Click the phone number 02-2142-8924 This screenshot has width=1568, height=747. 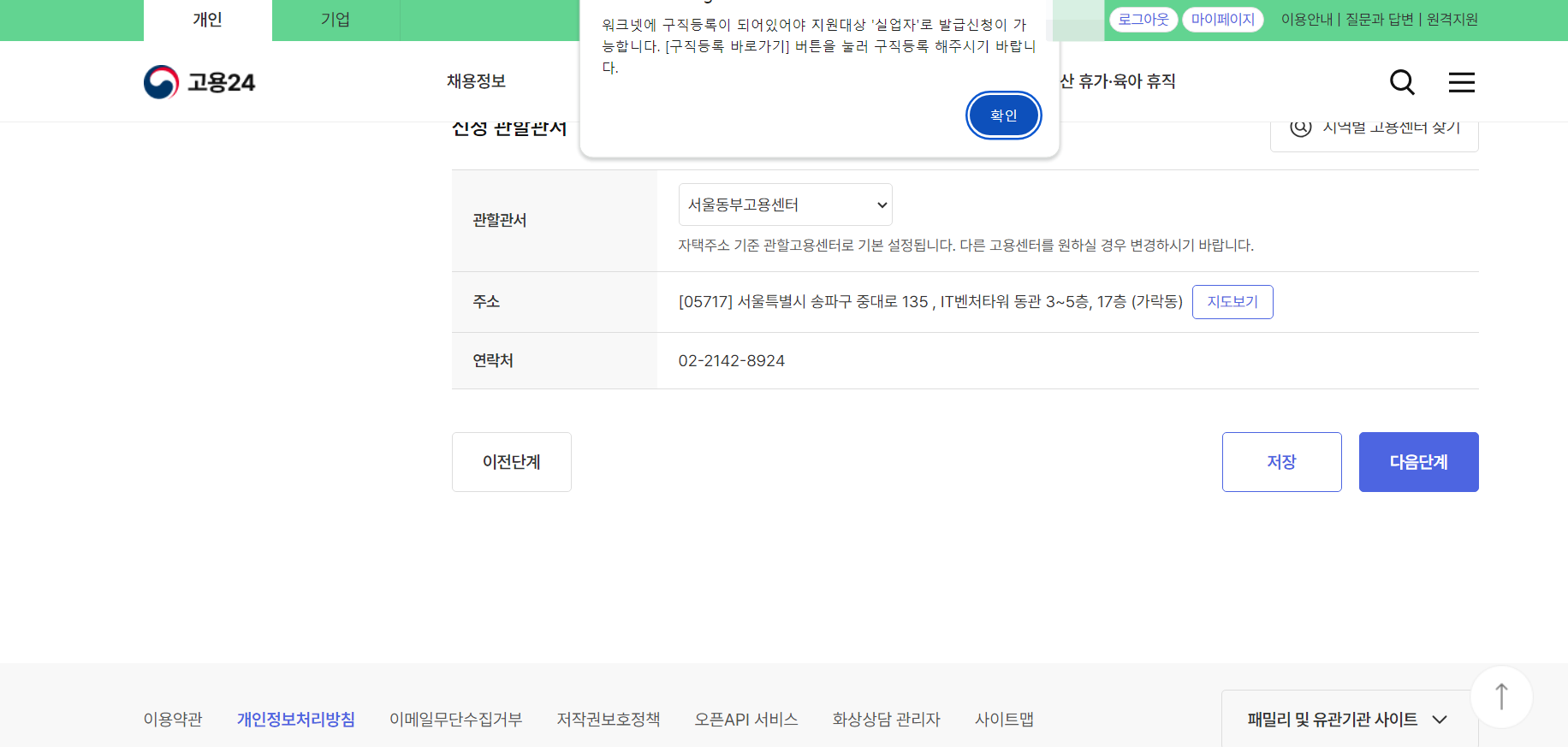732,361
